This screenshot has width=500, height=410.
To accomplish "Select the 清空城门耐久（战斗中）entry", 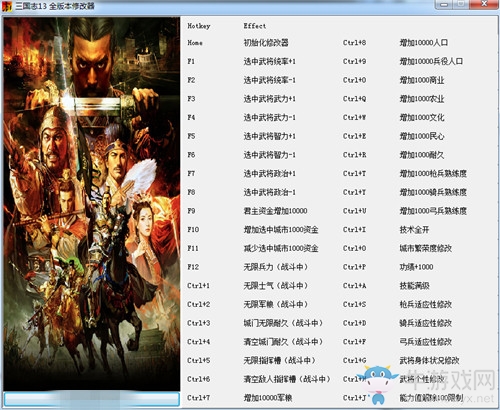I will (x=283, y=341).
